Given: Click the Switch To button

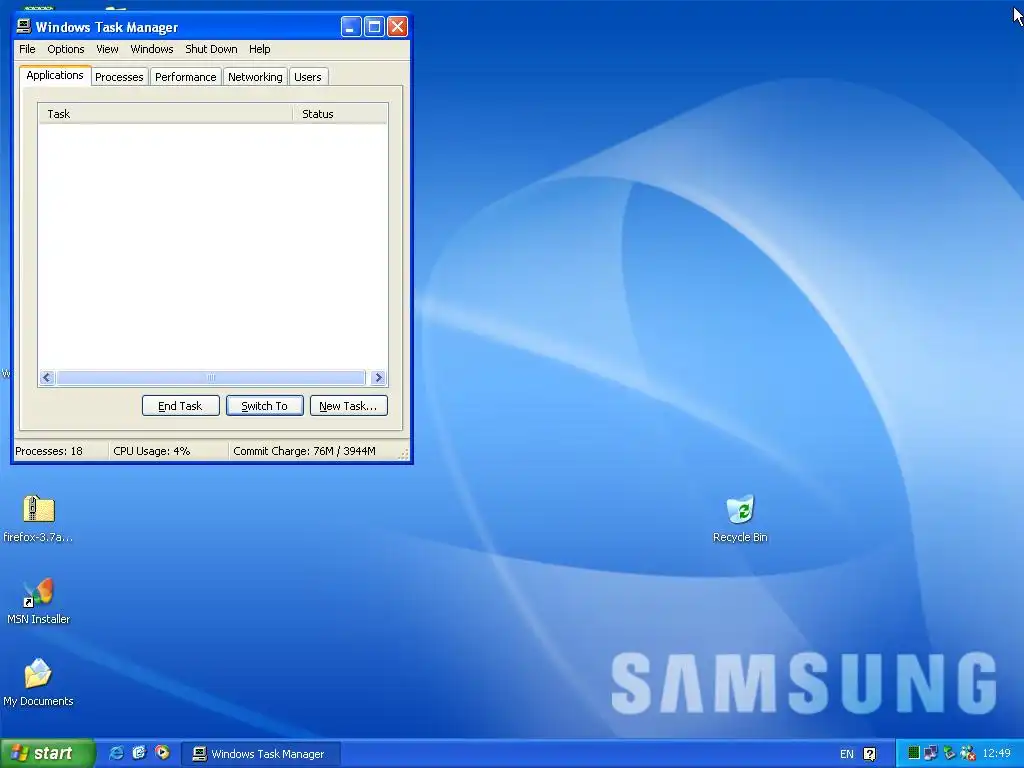Looking at the screenshot, I should pos(264,406).
